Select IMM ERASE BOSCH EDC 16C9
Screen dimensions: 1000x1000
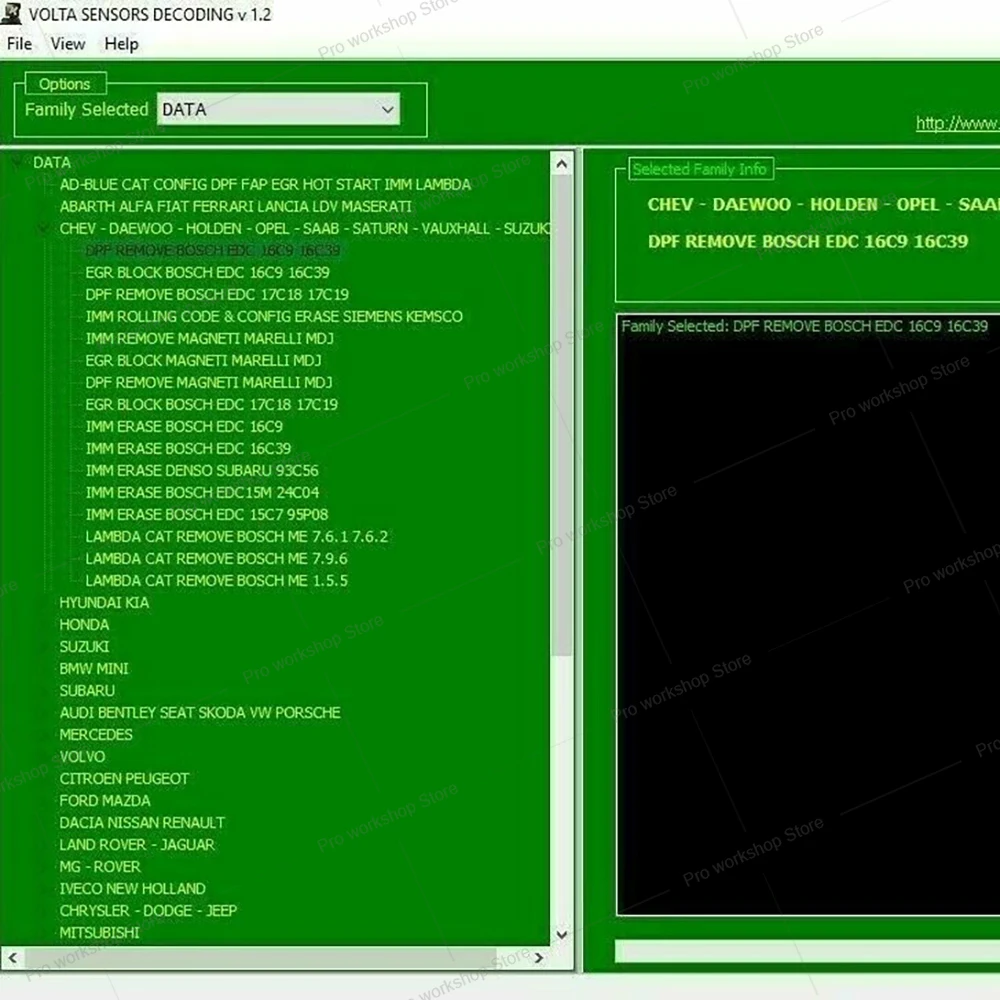(x=184, y=427)
